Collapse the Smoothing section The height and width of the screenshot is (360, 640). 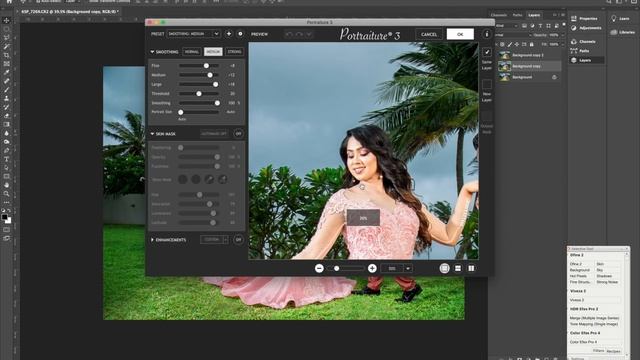152,52
